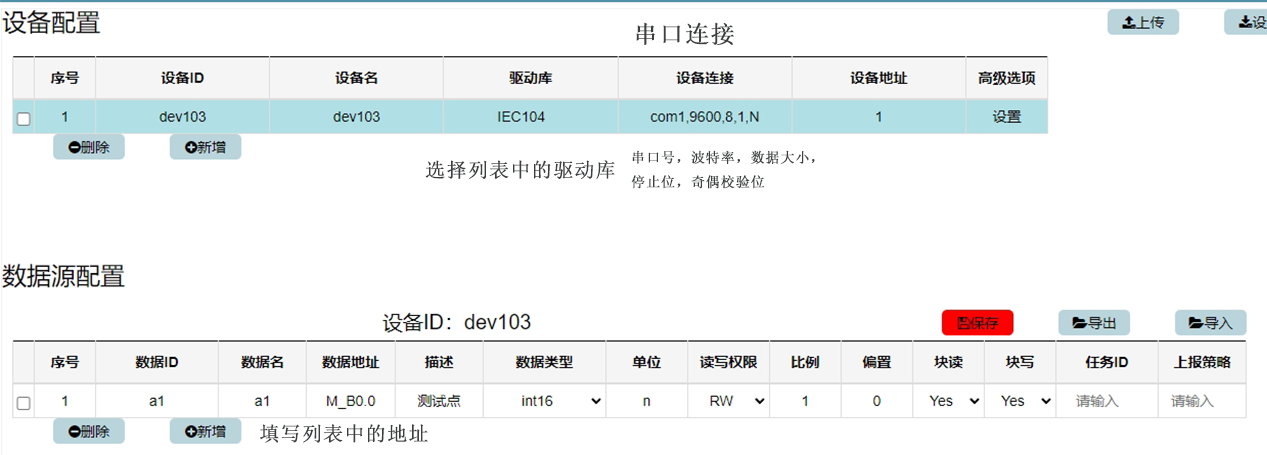The height and width of the screenshot is (455, 1267).
Task: Open advanced options via 设置 link
Action: click(x=1006, y=117)
